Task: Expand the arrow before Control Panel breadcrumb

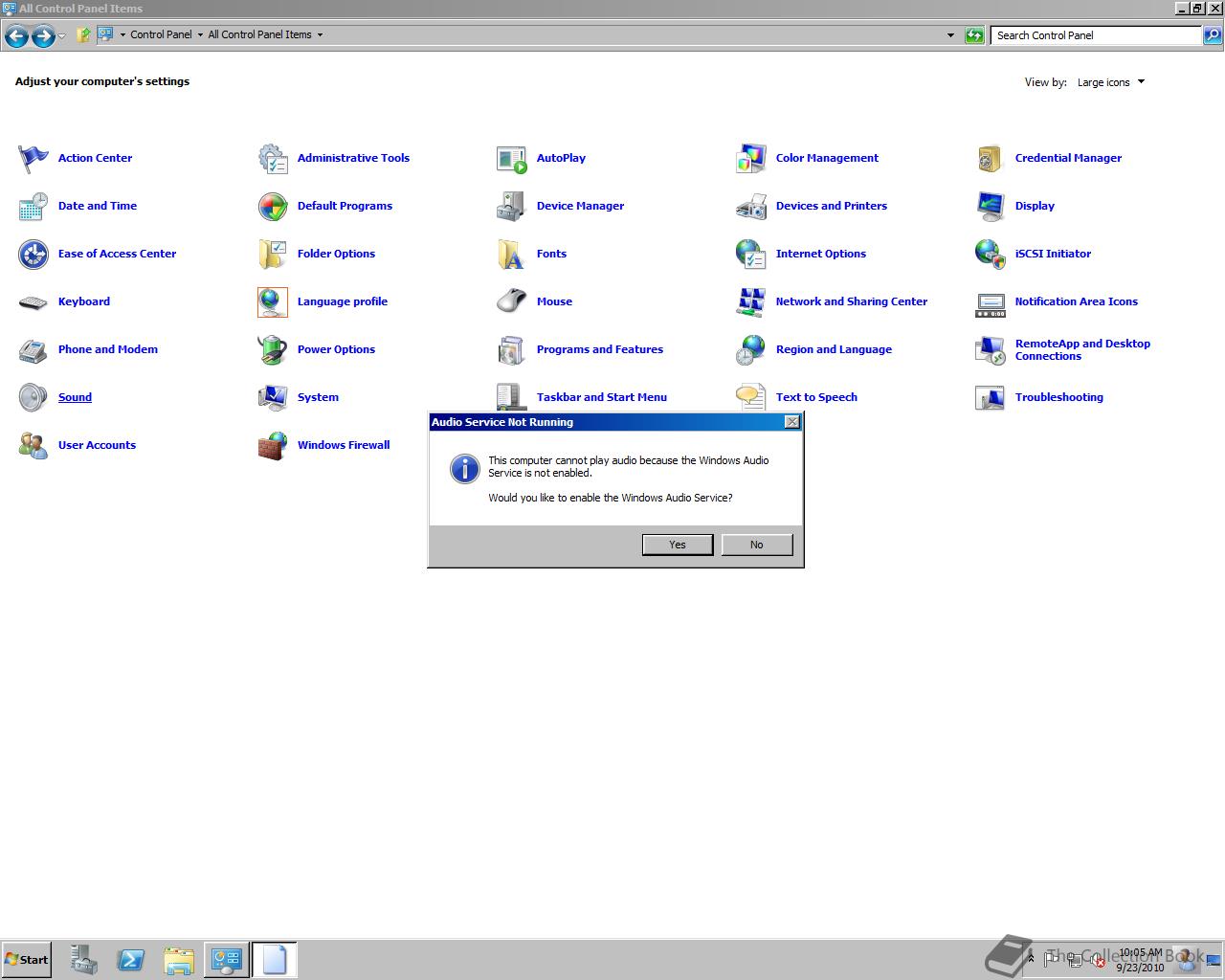Action: coord(122,34)
